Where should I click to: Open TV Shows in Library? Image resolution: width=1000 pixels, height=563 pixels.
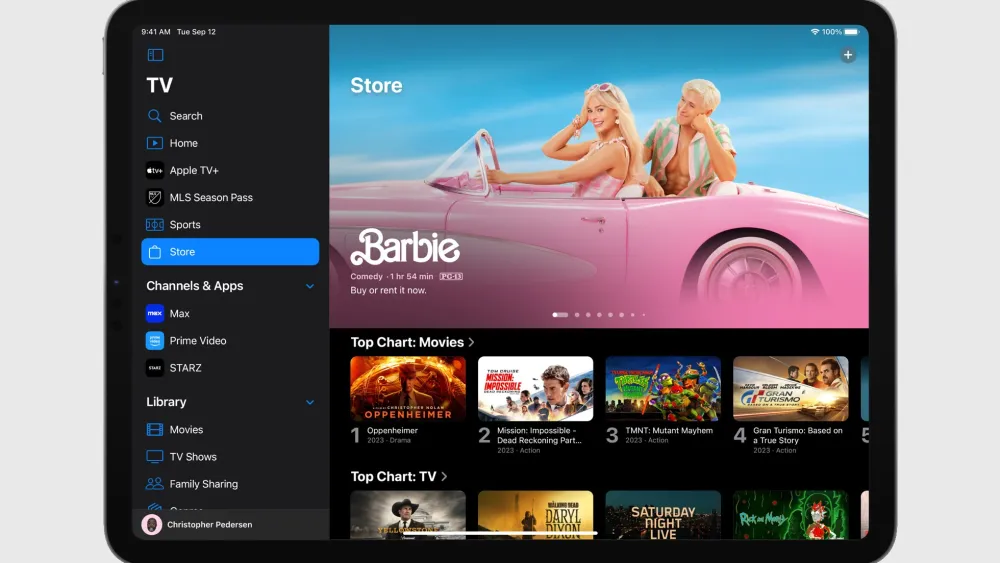click(x=192, y=457)
